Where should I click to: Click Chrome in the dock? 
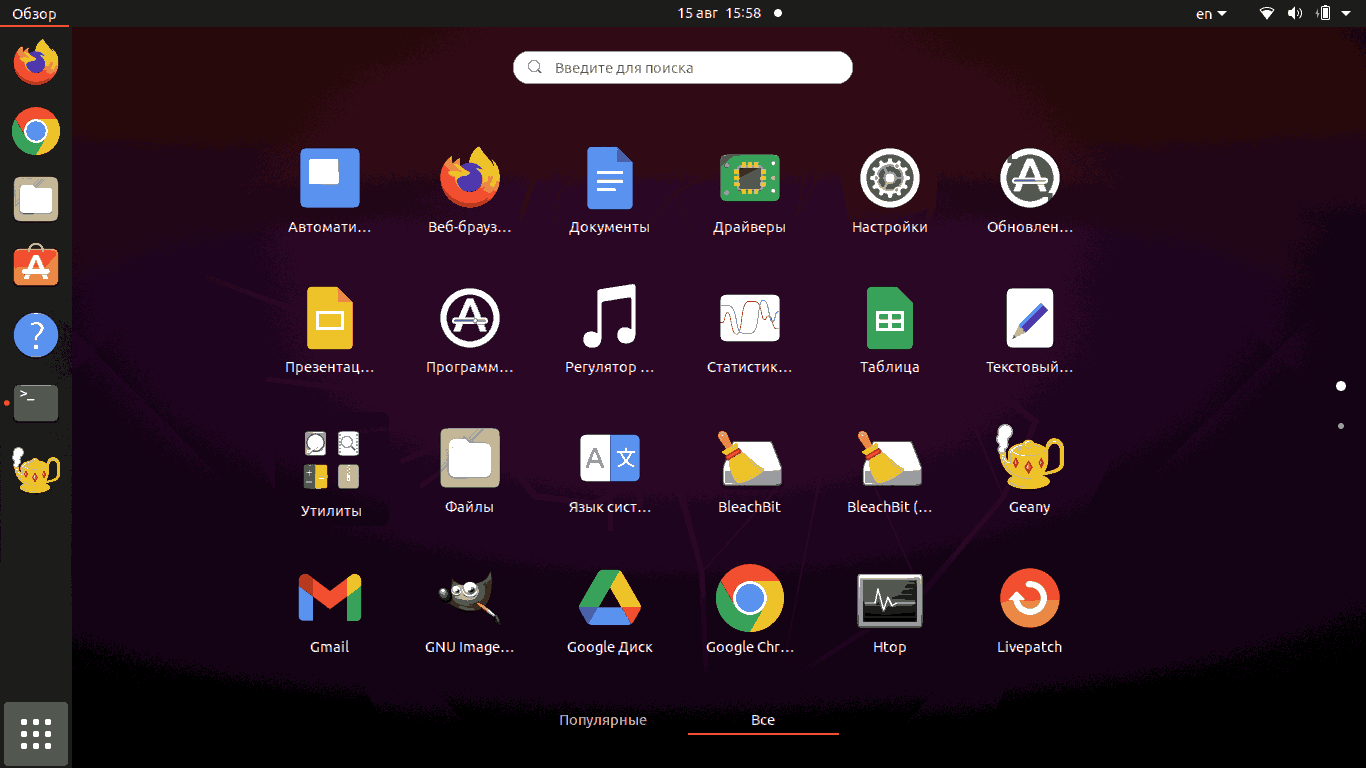click(x=36, y=131)
